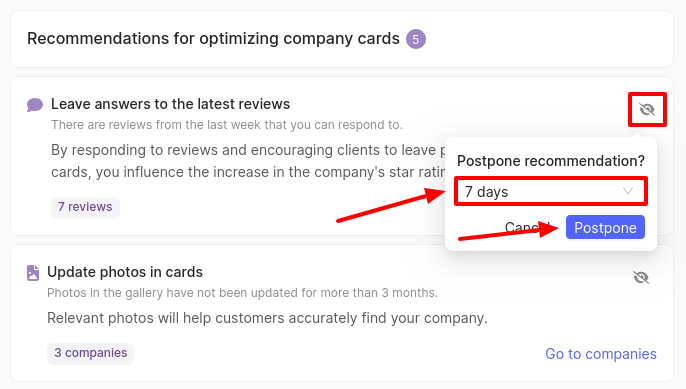Click the 3 companies tag

91,353
